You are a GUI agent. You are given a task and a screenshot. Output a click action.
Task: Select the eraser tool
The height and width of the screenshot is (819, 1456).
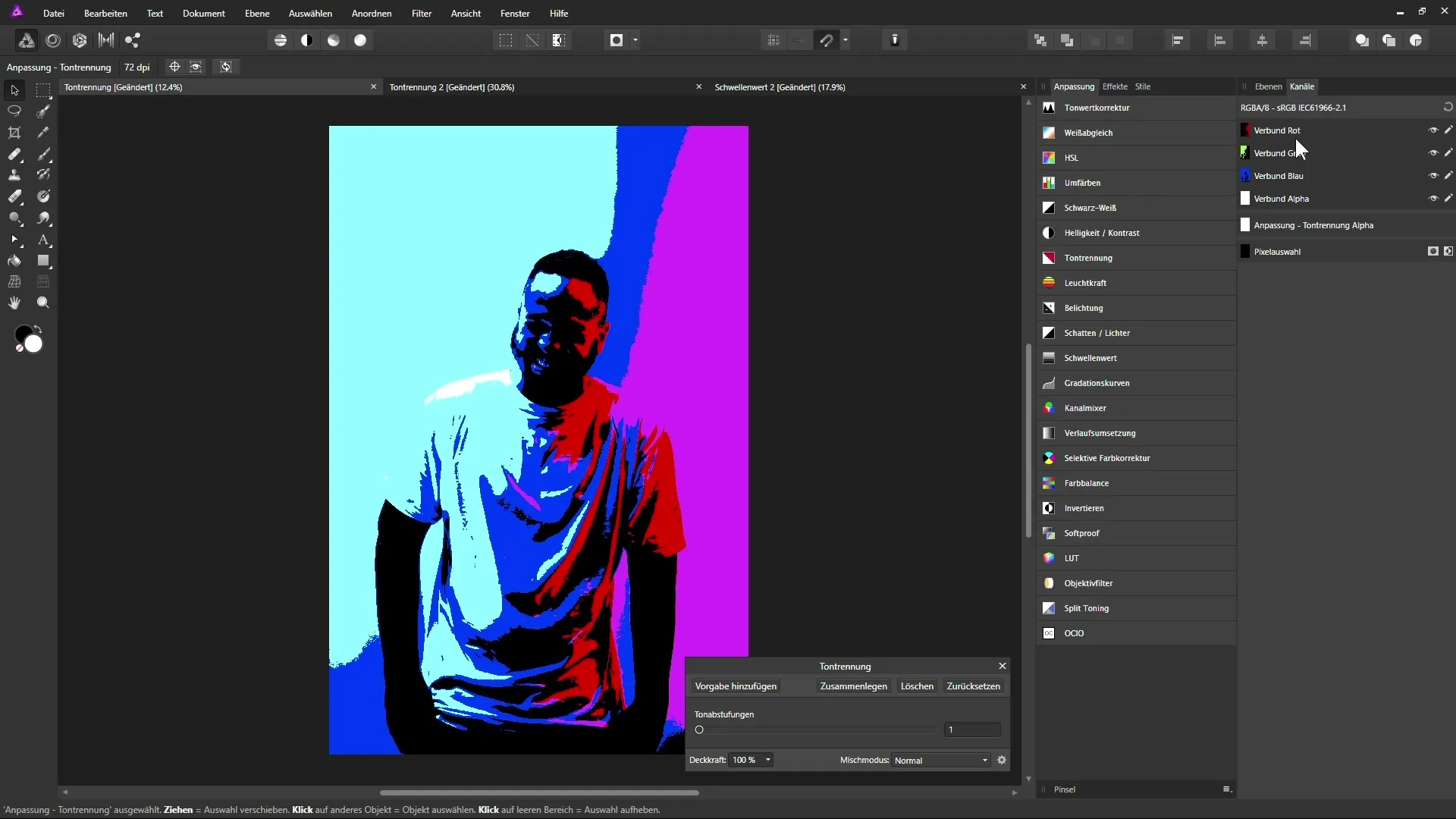click(14, 196)
